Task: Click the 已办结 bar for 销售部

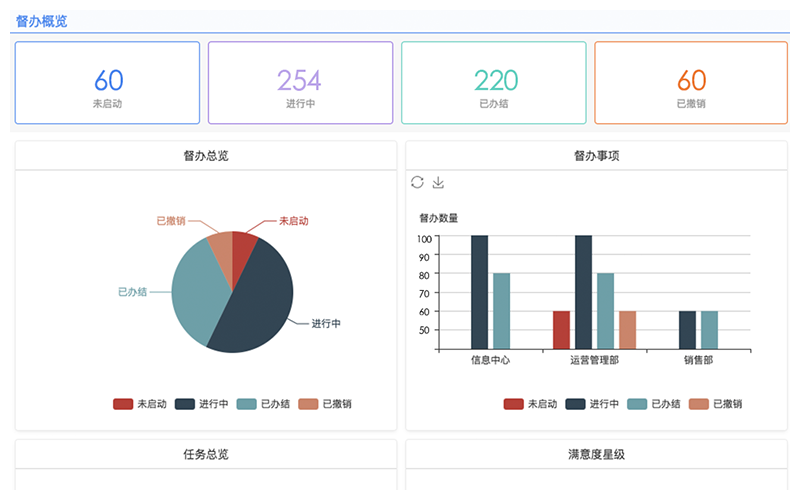Action: 709,330
